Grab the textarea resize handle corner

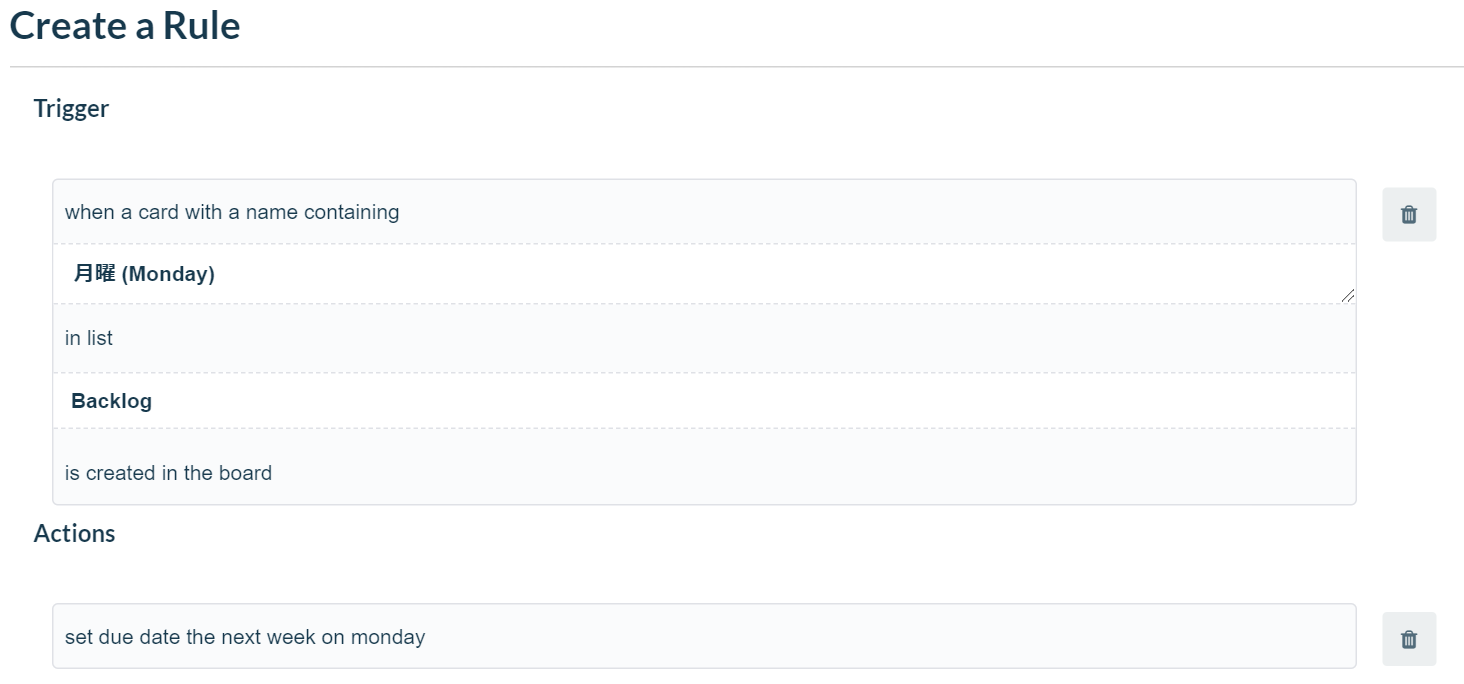tap(1348, 295)
